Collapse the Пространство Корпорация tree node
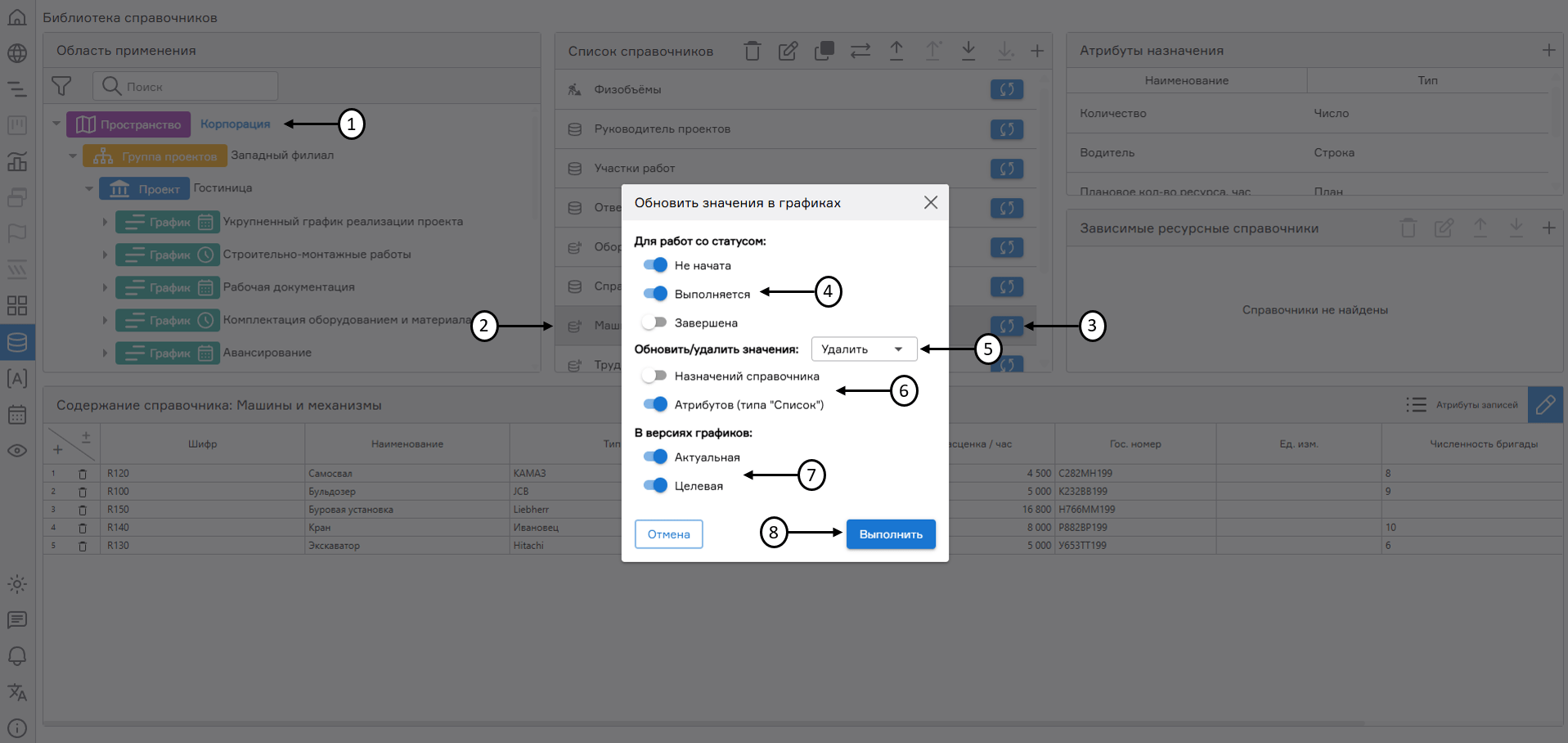Screen dimensions: 1568x743 click(x=56, y=124)
